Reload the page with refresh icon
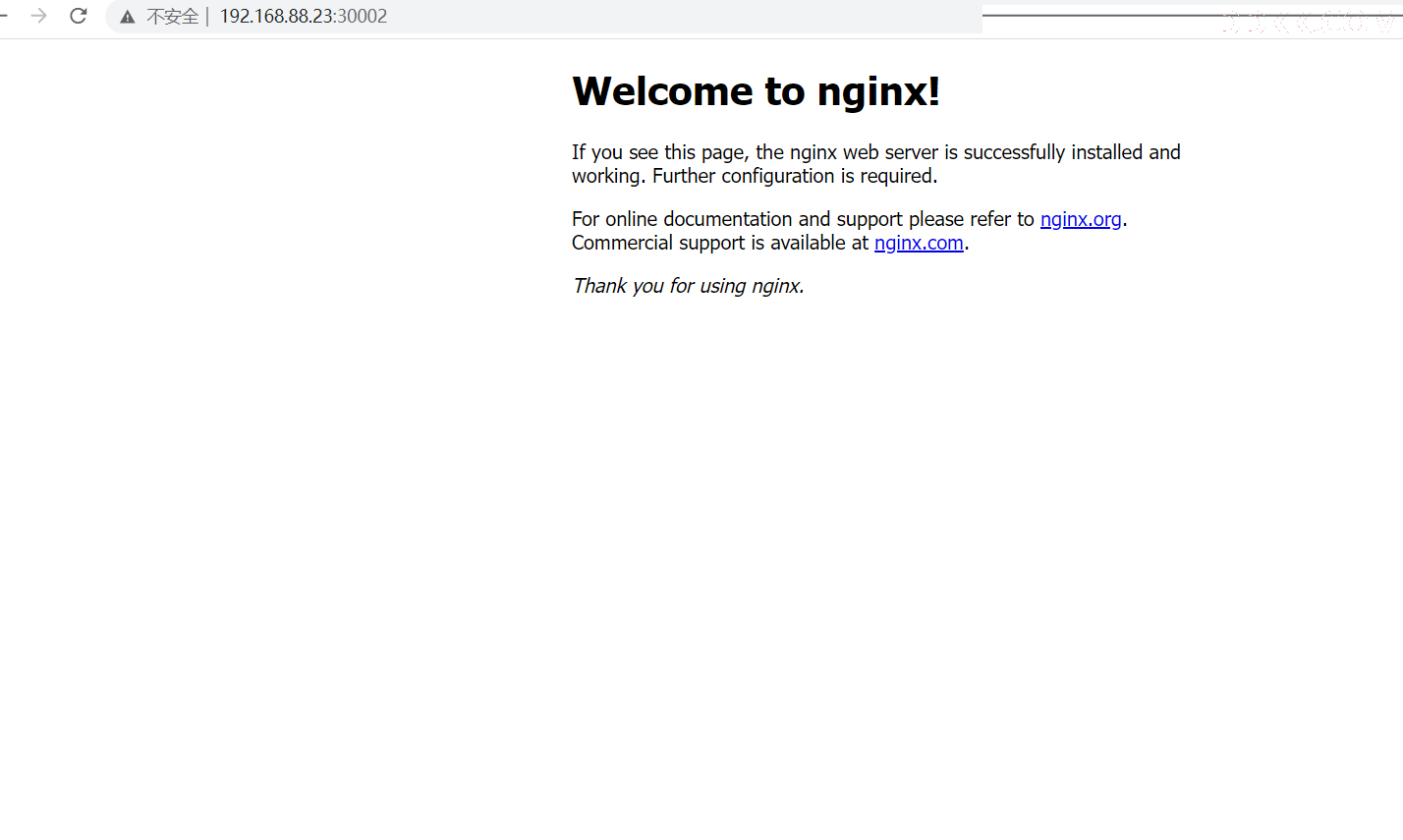 79,16
